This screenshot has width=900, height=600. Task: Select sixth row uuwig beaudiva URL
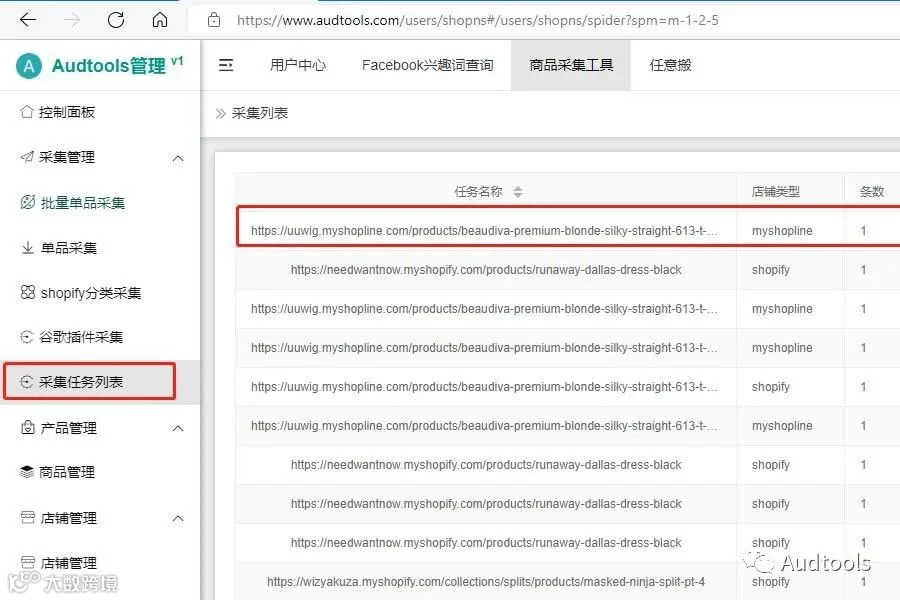point(484,426)
